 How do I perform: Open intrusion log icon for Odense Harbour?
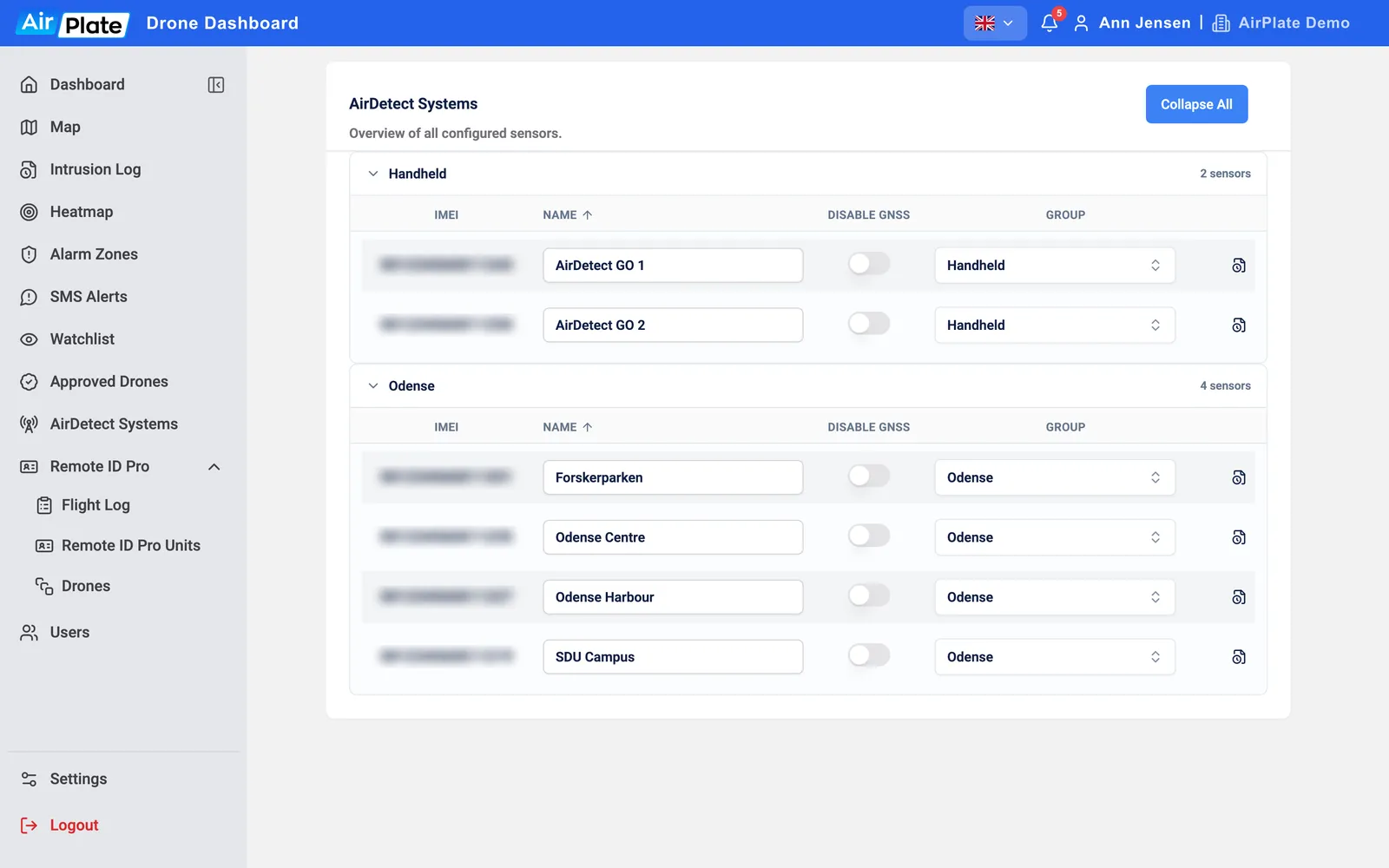coord(1239,597)
